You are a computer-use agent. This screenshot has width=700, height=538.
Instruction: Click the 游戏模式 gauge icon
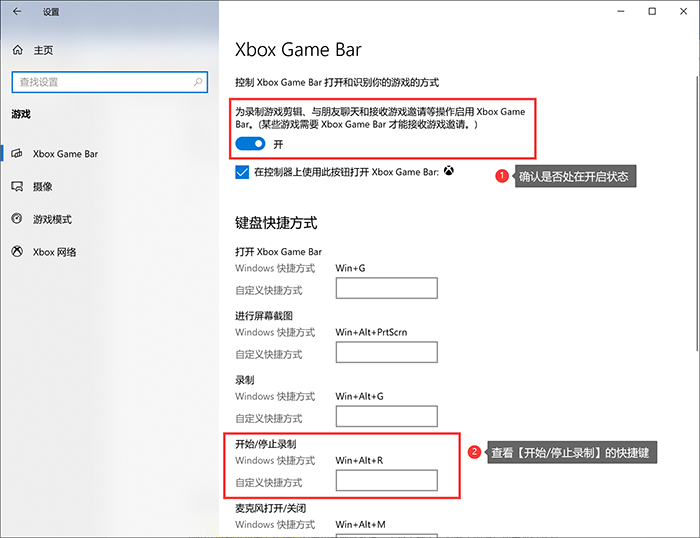pos(17,219)
